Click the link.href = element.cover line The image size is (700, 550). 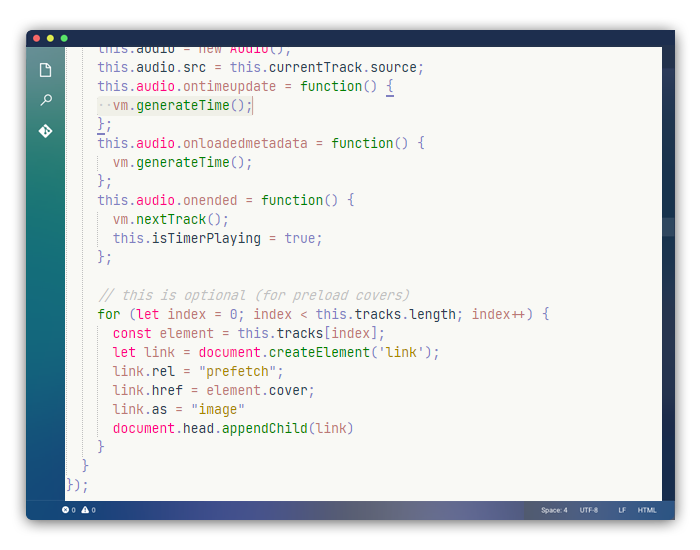coord(213,391)
